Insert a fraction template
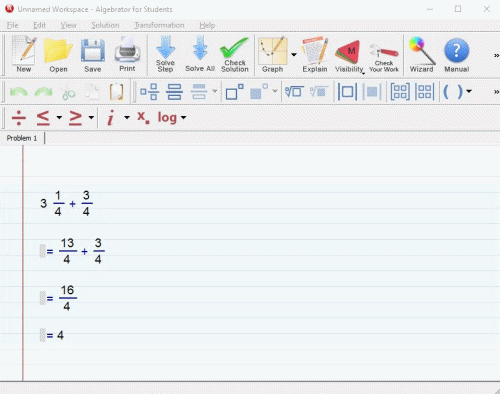The image size is (500, 394). (x=174, y=92)
